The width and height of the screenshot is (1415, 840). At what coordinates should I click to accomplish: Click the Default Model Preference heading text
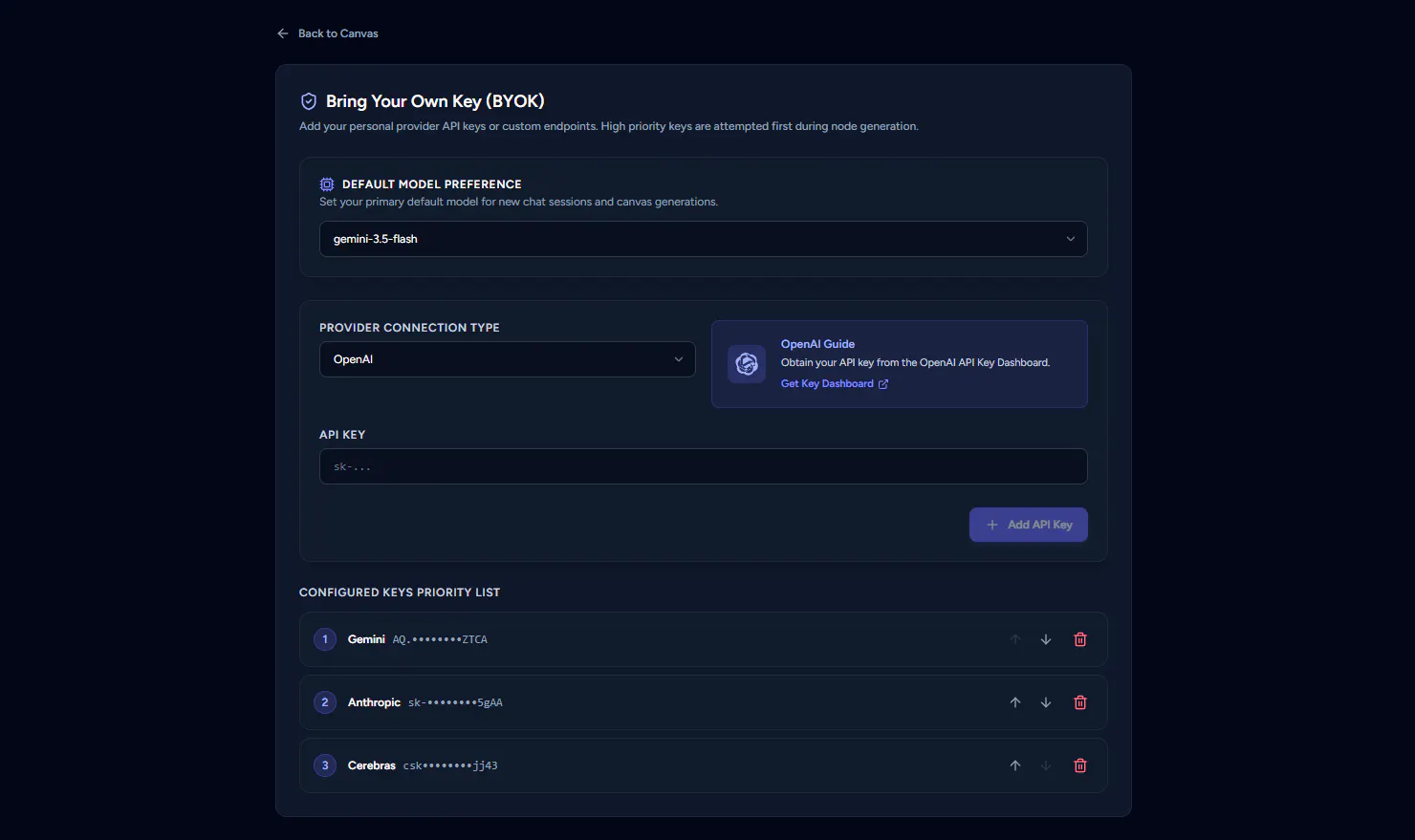(432, 184)
